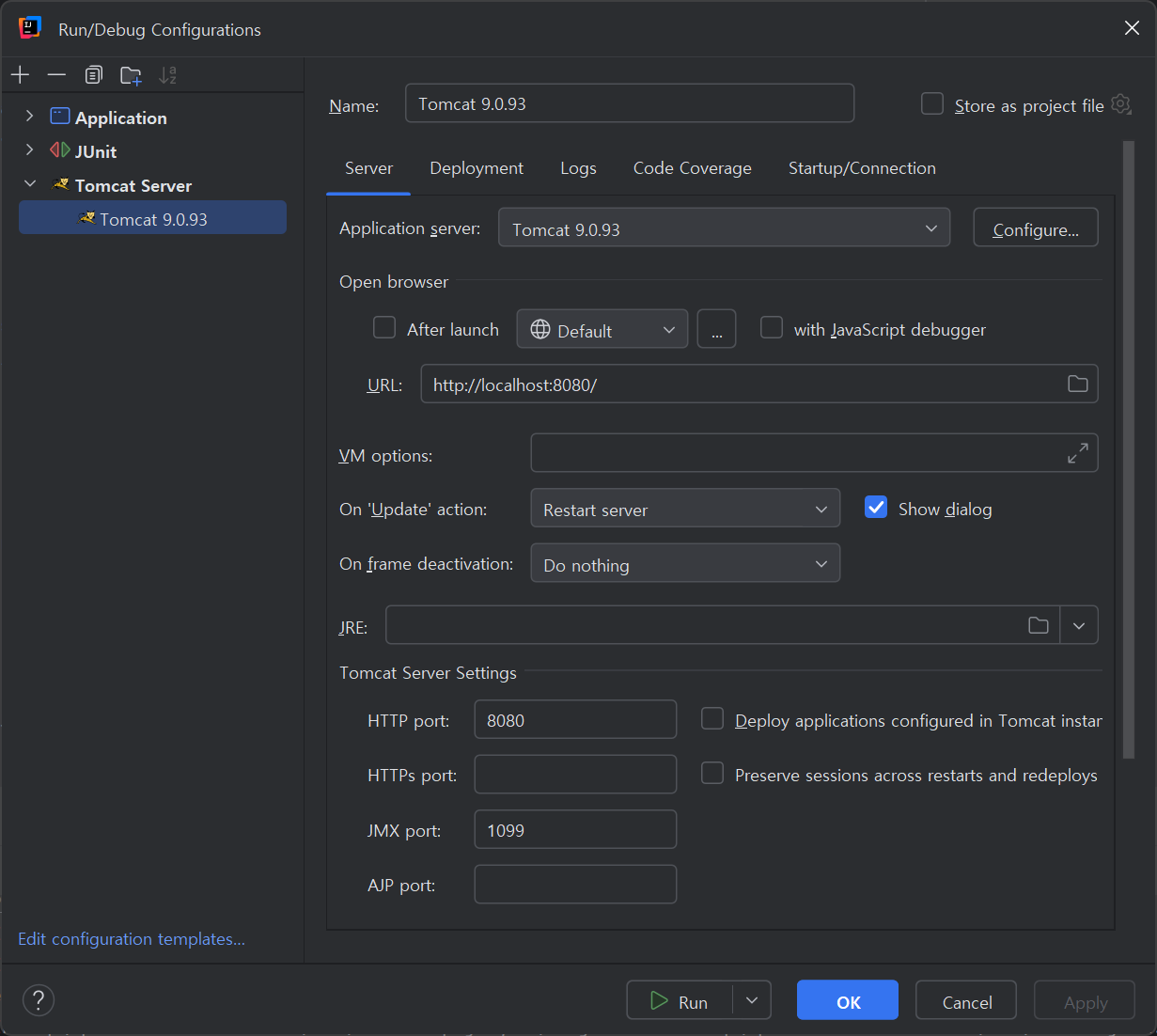This screenshot has height=1036, width=1157.
Task: Expand the VM options field
Action: click(1077, 453)
